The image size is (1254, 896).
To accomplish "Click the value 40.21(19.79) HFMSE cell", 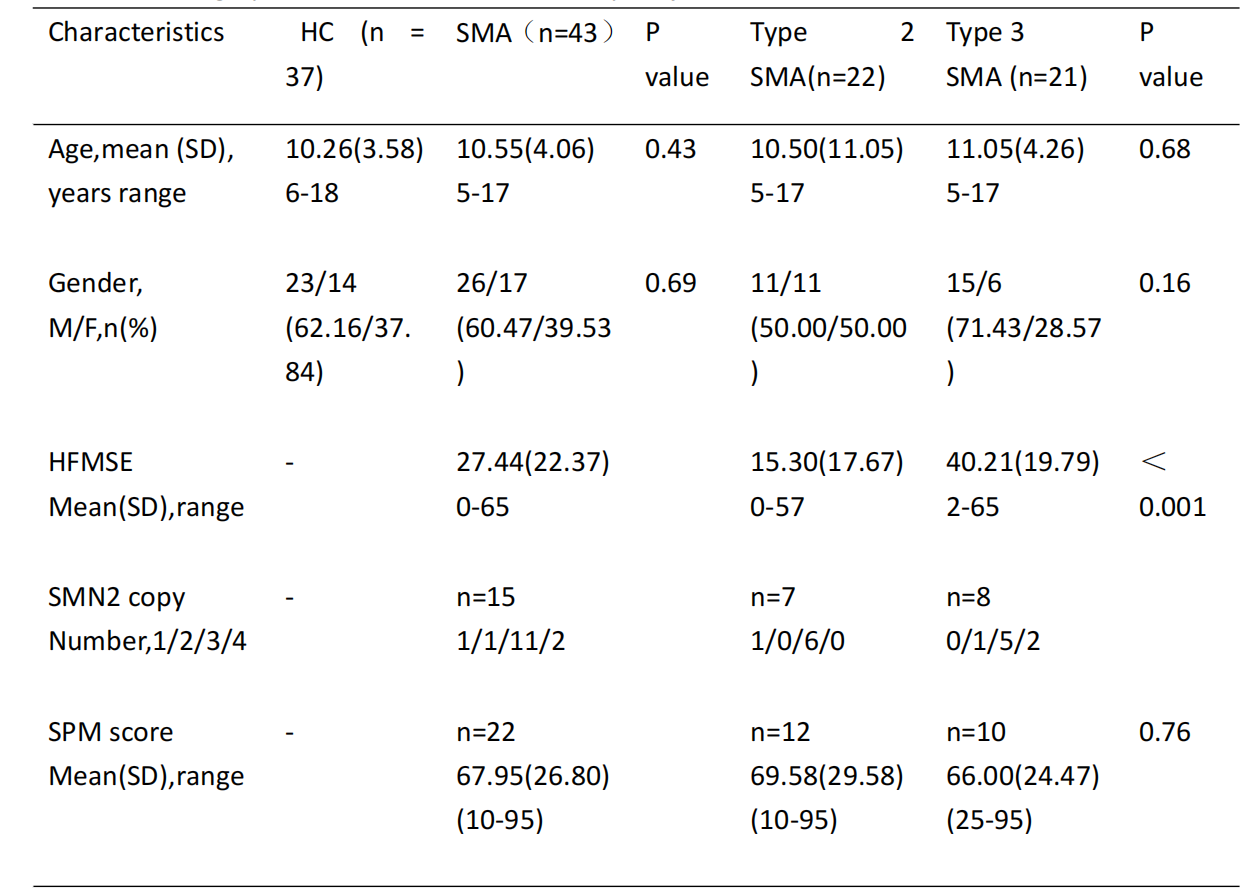I will tap(1022, 463).
